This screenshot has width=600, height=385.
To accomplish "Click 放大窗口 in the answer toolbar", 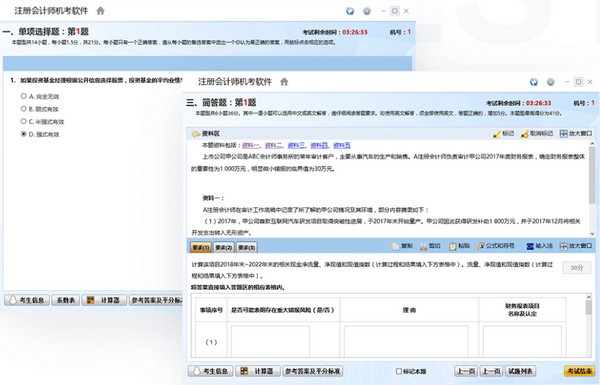I will click(576, 246).
